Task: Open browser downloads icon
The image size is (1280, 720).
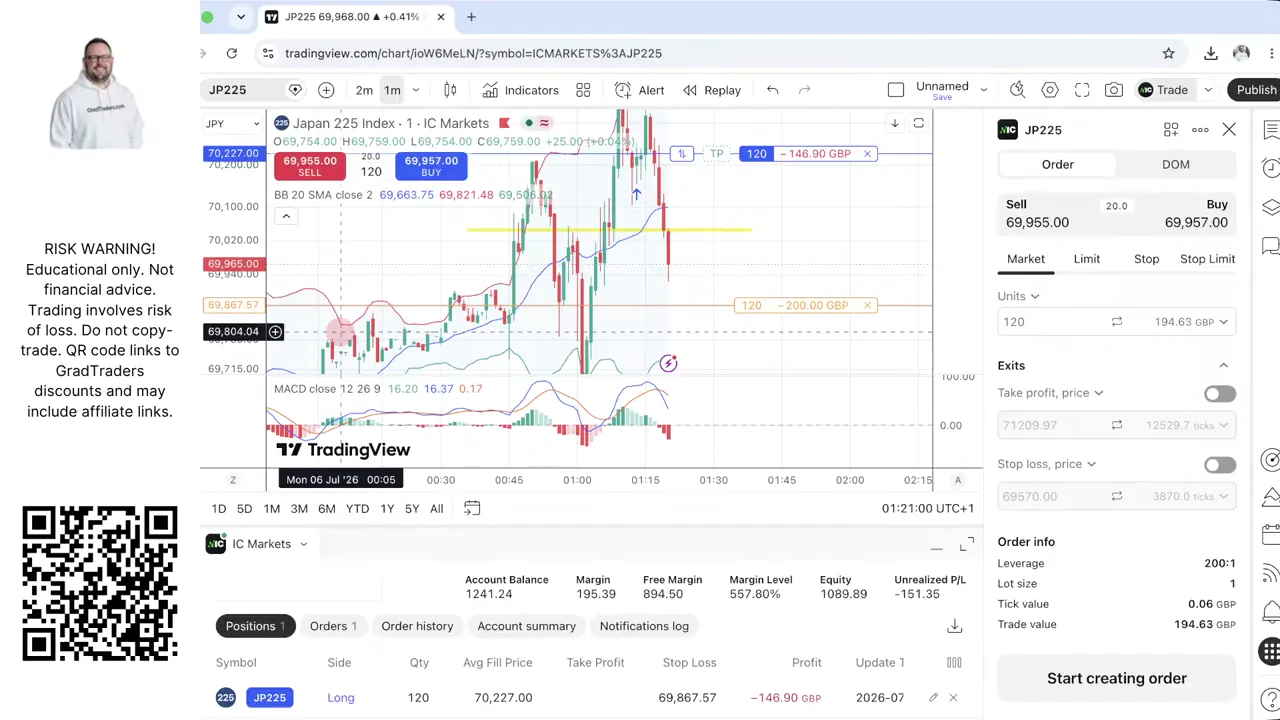Action: pos(1211,53)
